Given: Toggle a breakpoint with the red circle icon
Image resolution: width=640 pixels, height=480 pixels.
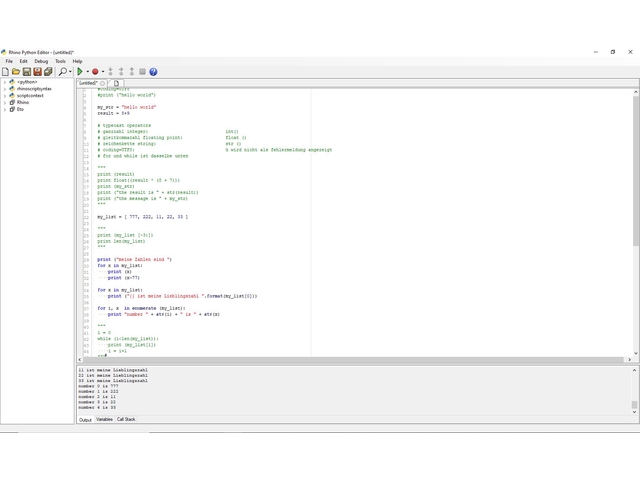Looking at the screenshot, I should click(x=95, y=72).
